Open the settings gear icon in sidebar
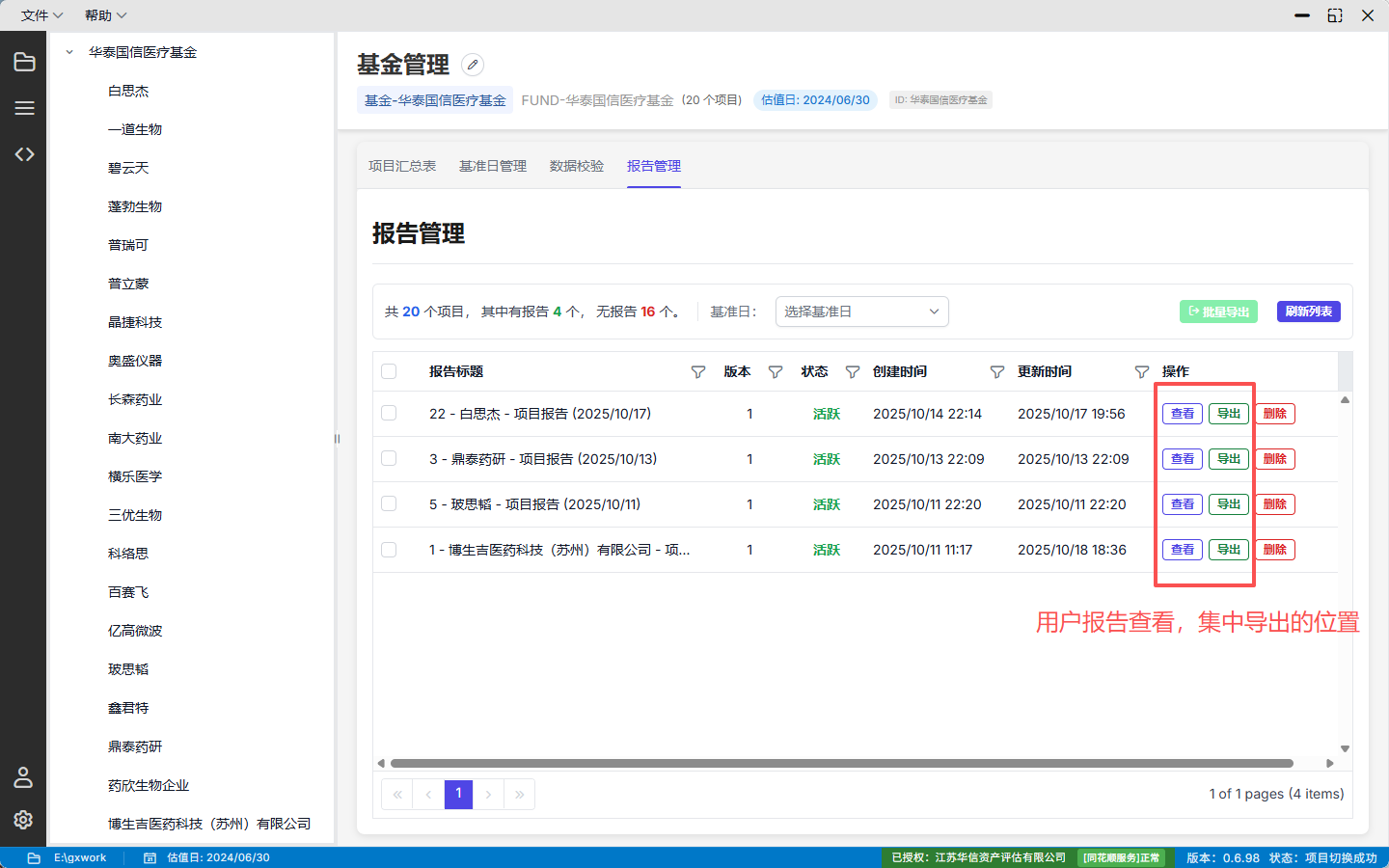Screen dimensions: 1389x868 [x=23, y=819]
